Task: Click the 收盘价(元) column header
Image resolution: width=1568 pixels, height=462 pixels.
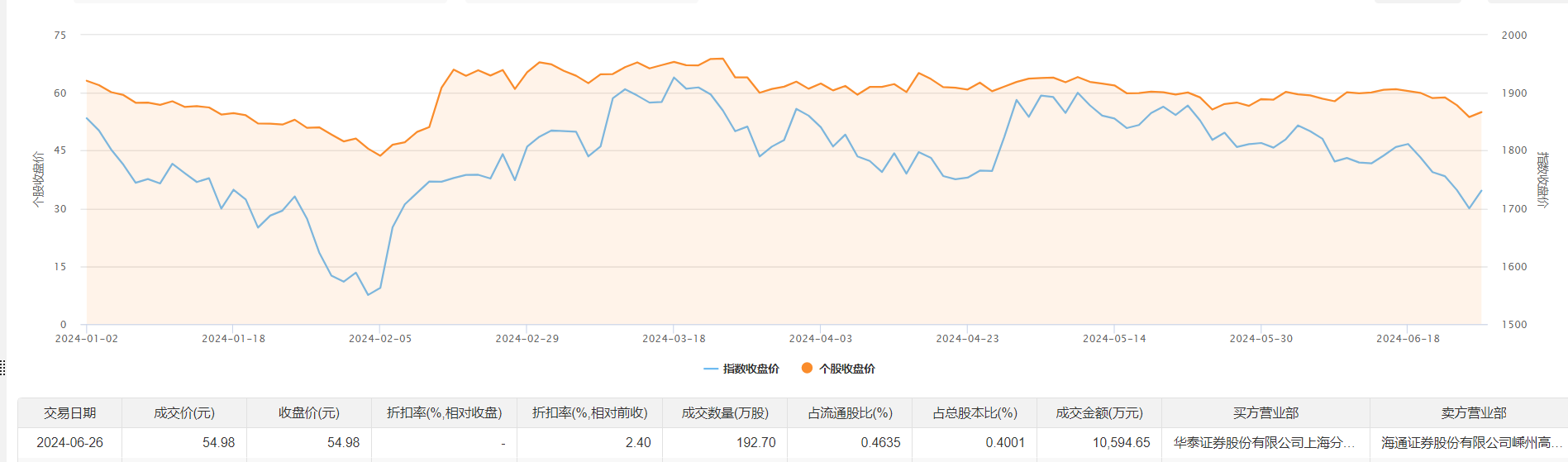Action: tap(309, 412)
